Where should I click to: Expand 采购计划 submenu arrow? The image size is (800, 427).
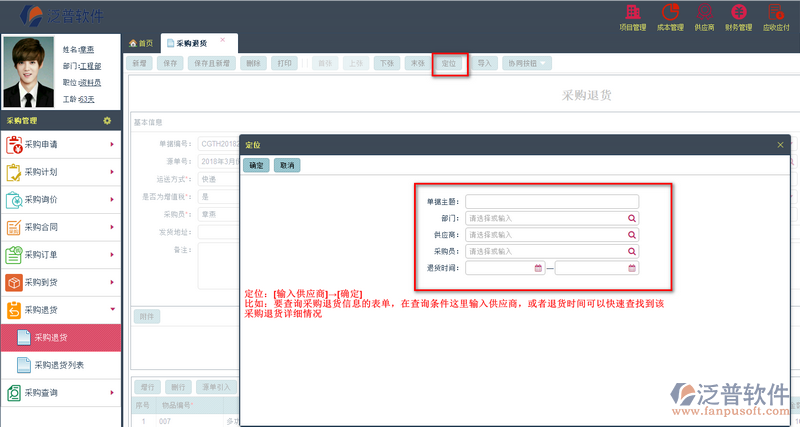click(112, 172)
